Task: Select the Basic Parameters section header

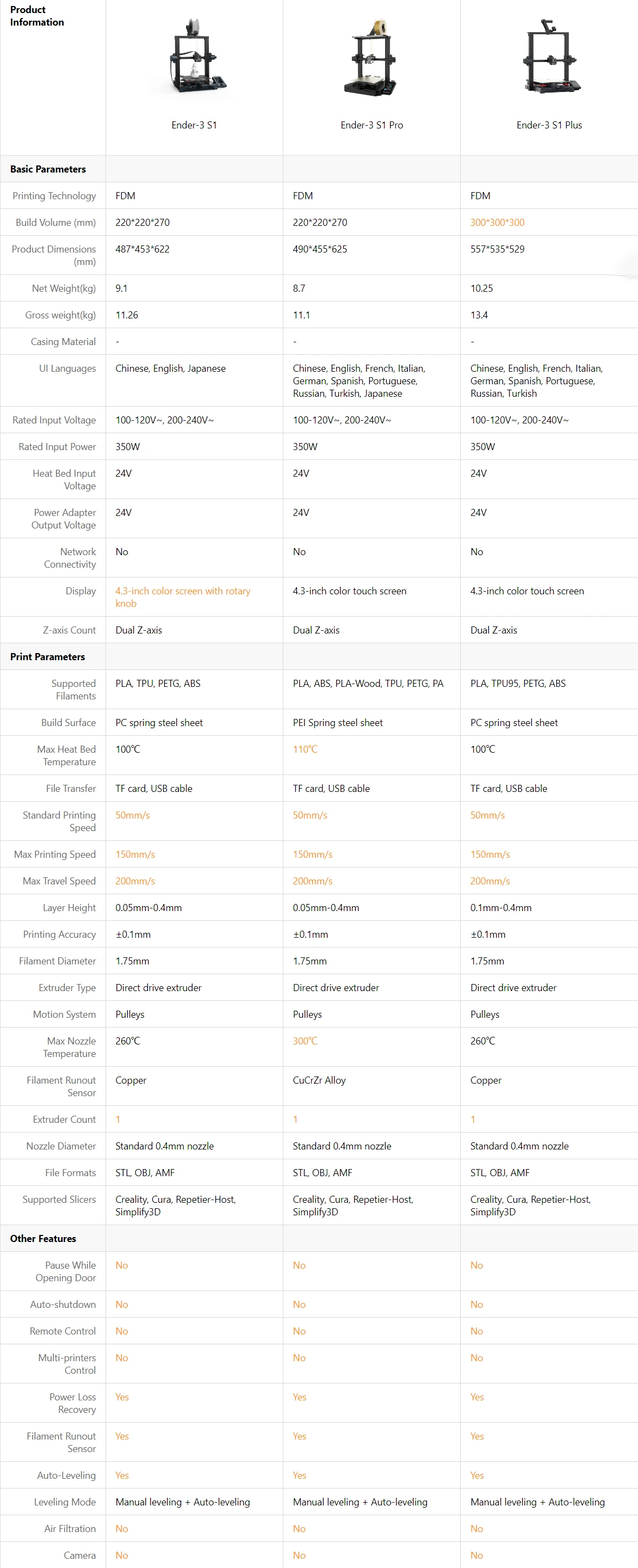Action: [48, 169]
